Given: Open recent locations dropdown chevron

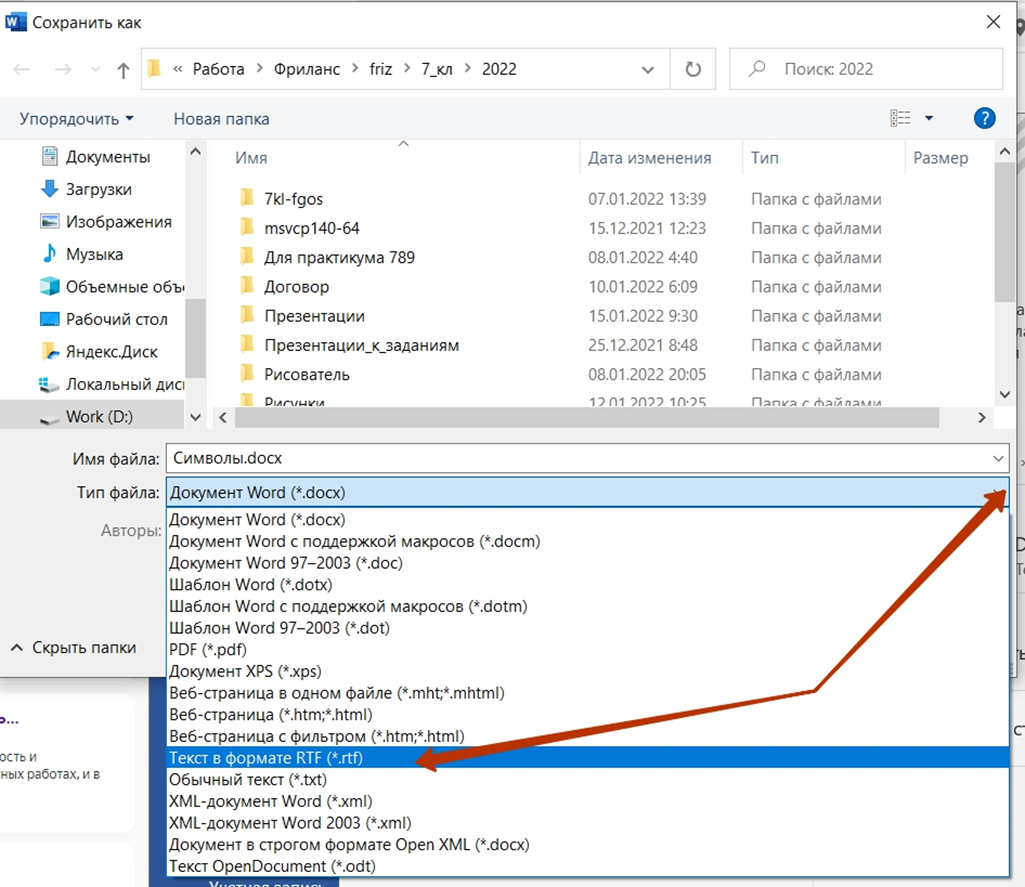Looking at the screenshot, I should 95,69.
